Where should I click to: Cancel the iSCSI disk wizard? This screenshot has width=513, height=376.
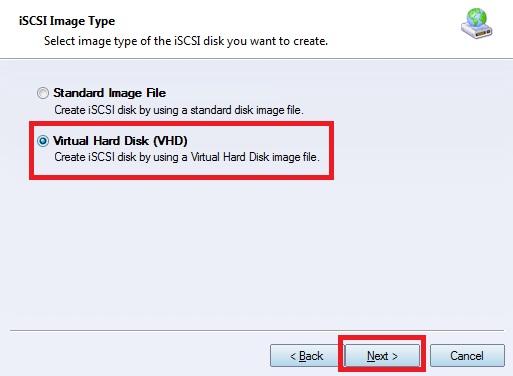[x=467, y=356]
